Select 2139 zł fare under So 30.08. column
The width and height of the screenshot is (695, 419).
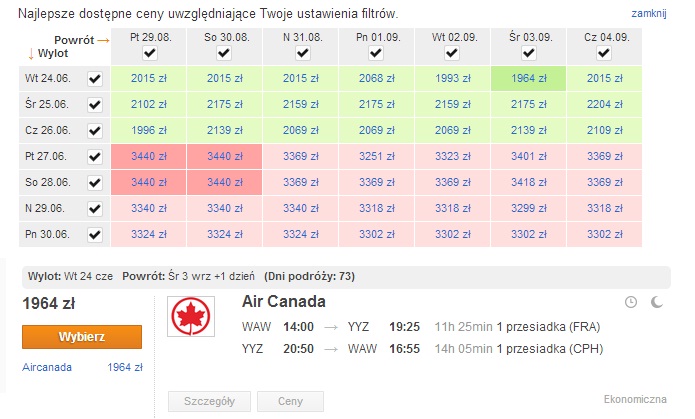[x=225, y=130]
